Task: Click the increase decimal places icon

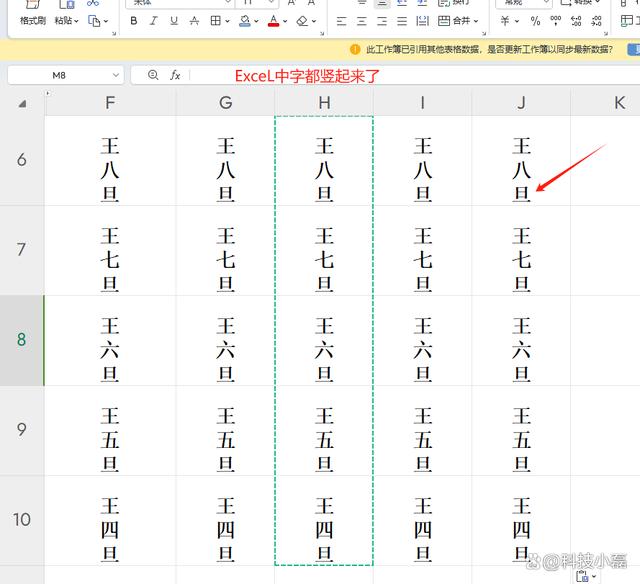Action: click(576, 21)
